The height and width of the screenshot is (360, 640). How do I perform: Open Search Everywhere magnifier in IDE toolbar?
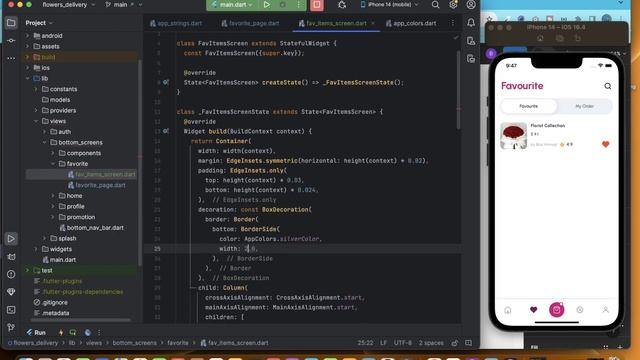pyautogui.click(x=436, y=5)
